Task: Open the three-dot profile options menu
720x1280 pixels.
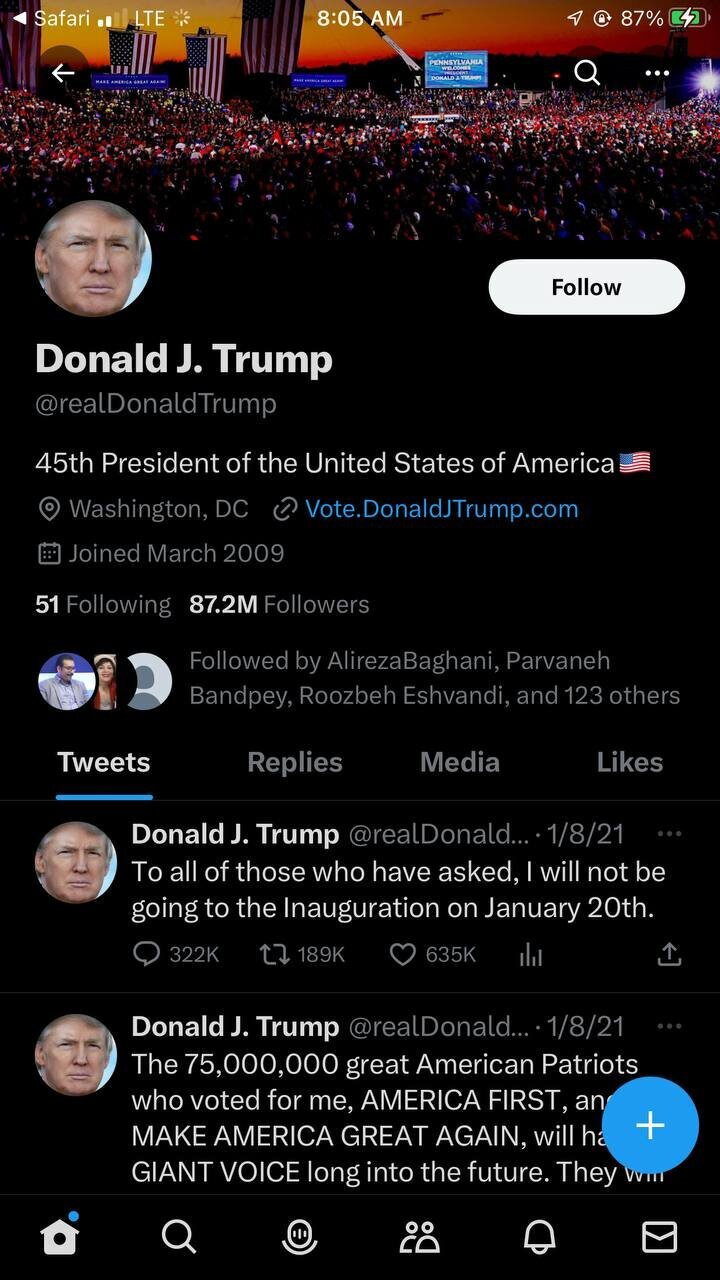Action: [657, 72]
